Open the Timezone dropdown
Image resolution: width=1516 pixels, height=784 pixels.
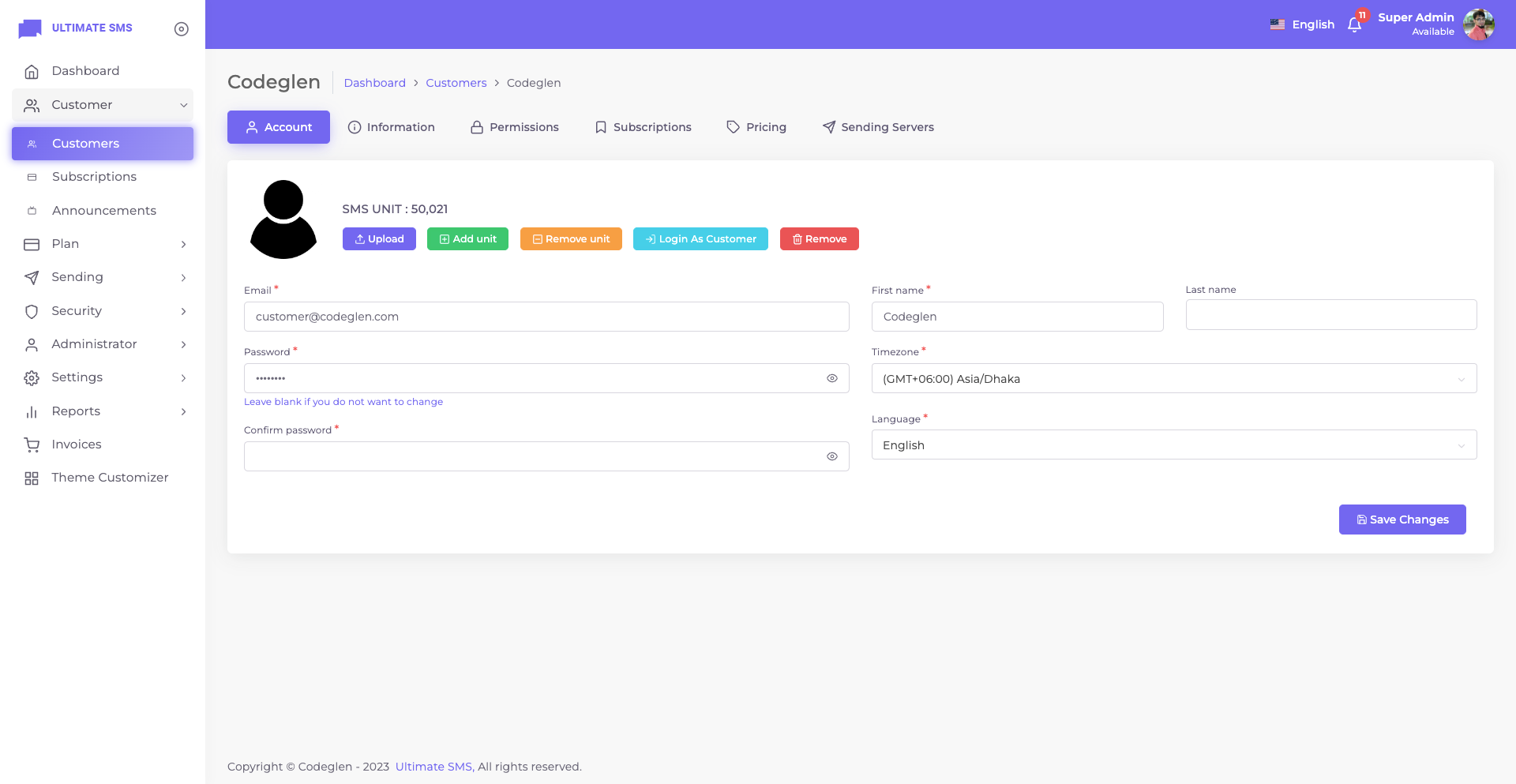[x=1173, y=379]
